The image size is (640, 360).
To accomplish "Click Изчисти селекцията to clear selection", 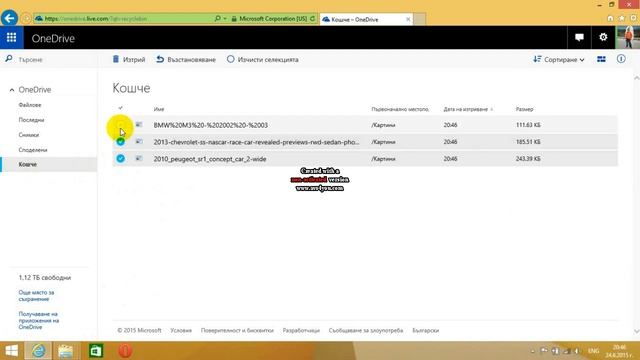I will [262, 60].
